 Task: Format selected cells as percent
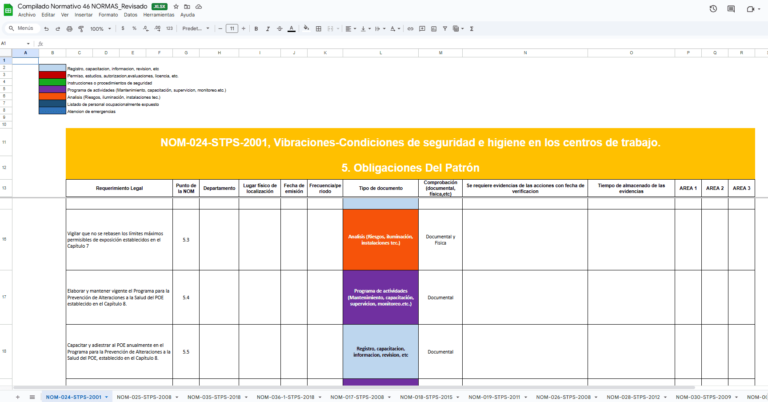pos(135,29)
